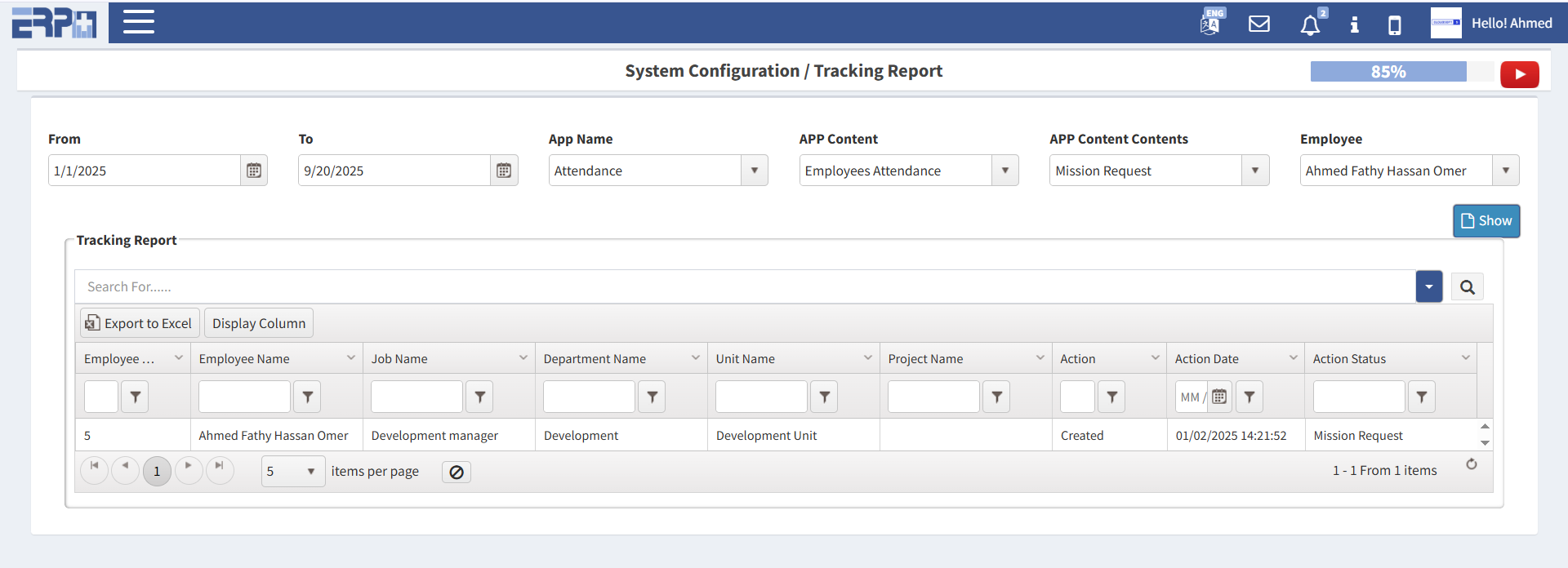Click the language translation icon
The height and width of the screenshot is (568, 1568).
pos(1211,23)
